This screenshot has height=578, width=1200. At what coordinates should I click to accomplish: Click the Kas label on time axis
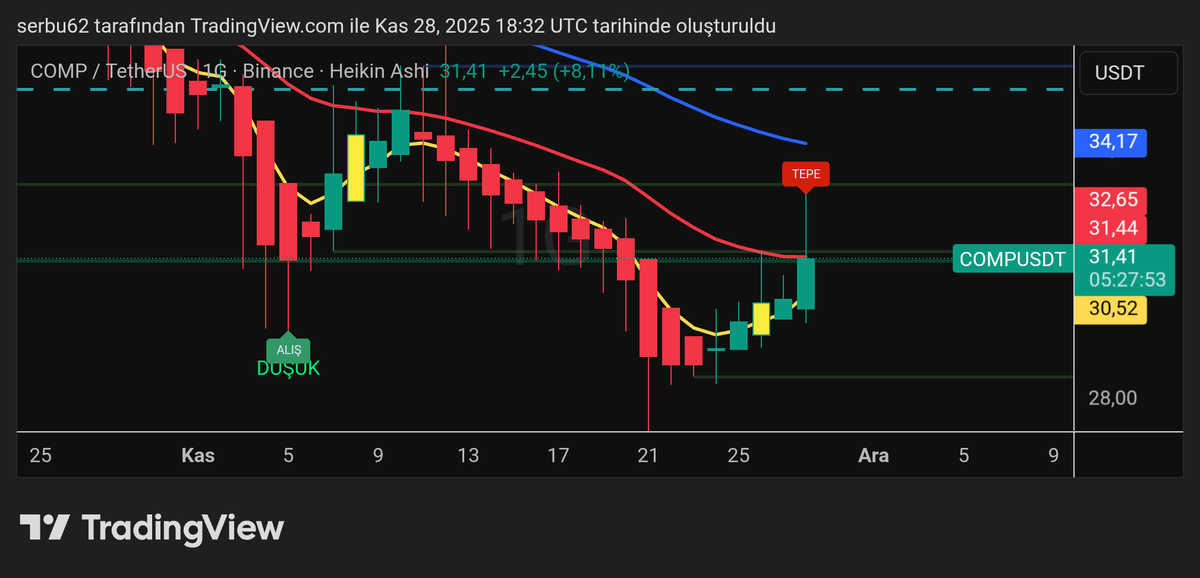(197, 455)
